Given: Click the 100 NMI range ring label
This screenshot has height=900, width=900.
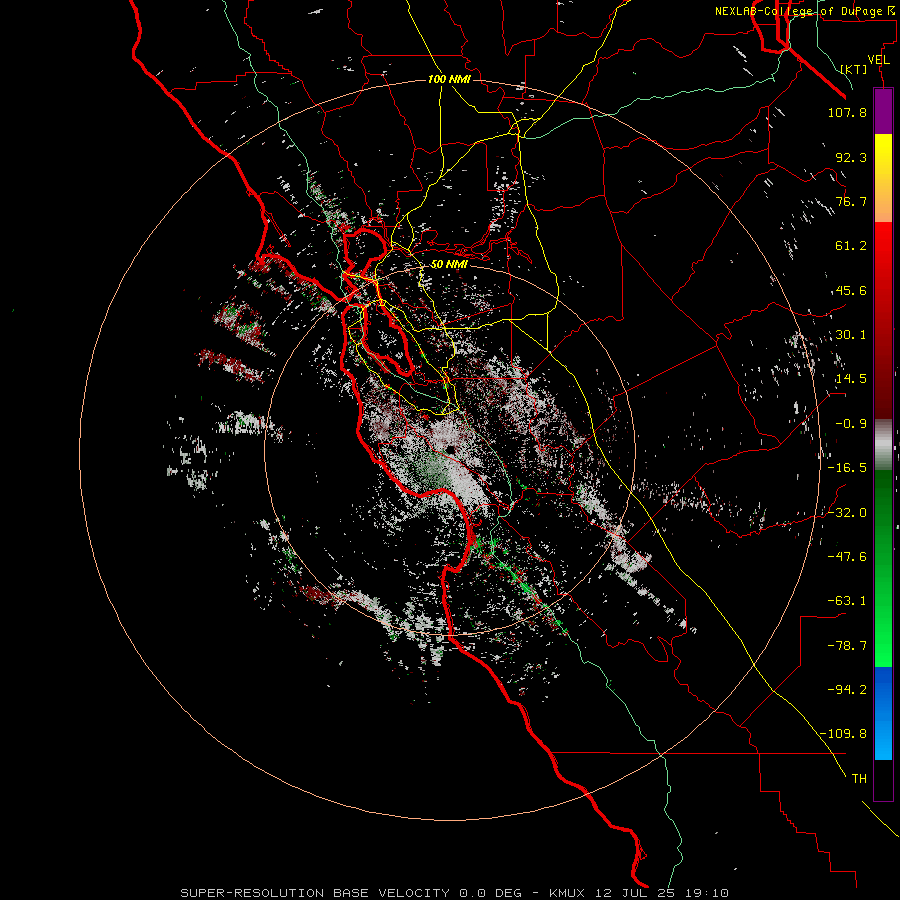Looking at the screenshot, I should 449,79.
